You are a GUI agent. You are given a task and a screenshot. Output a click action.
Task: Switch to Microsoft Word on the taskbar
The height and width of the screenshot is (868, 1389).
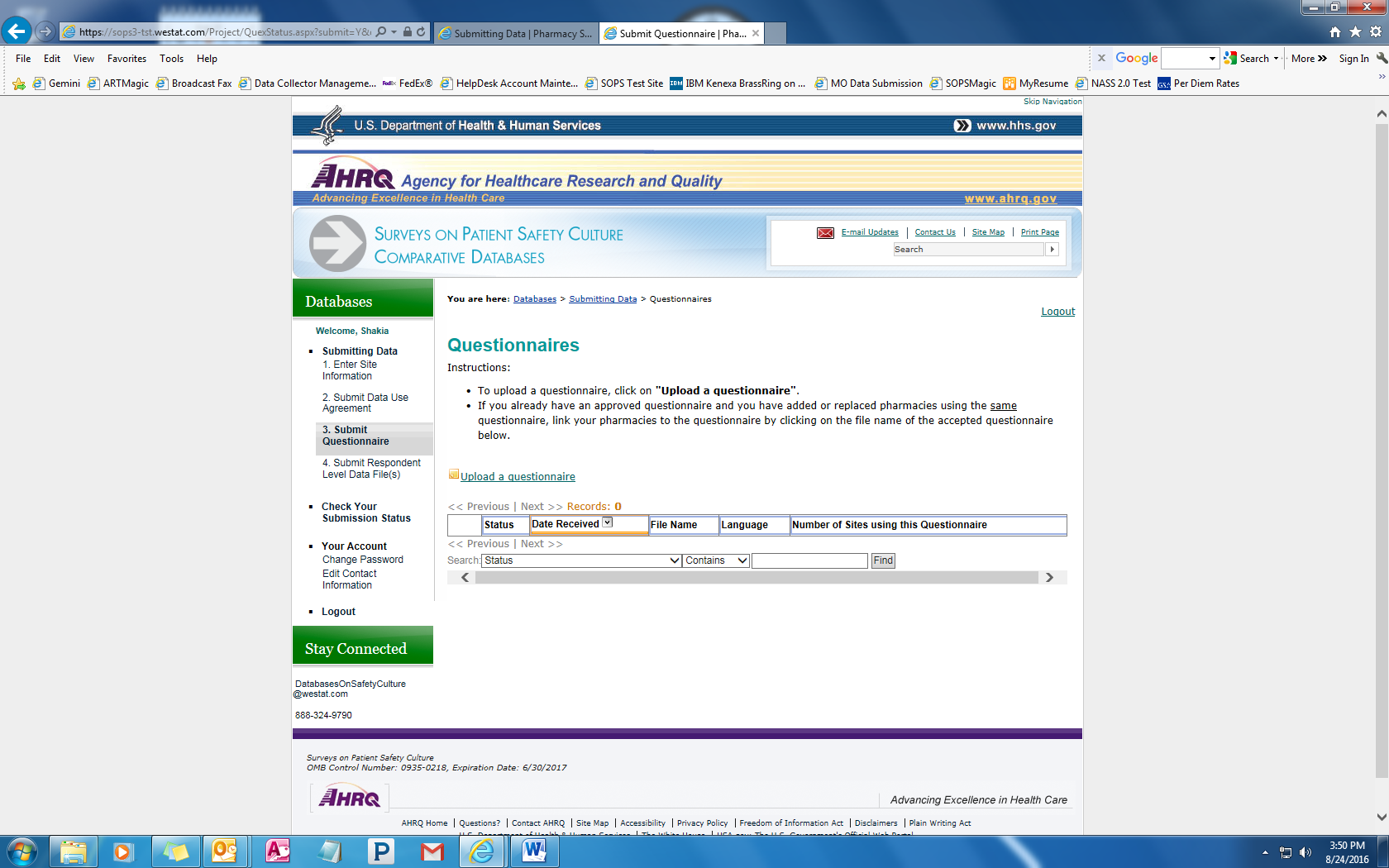(535, 851)
